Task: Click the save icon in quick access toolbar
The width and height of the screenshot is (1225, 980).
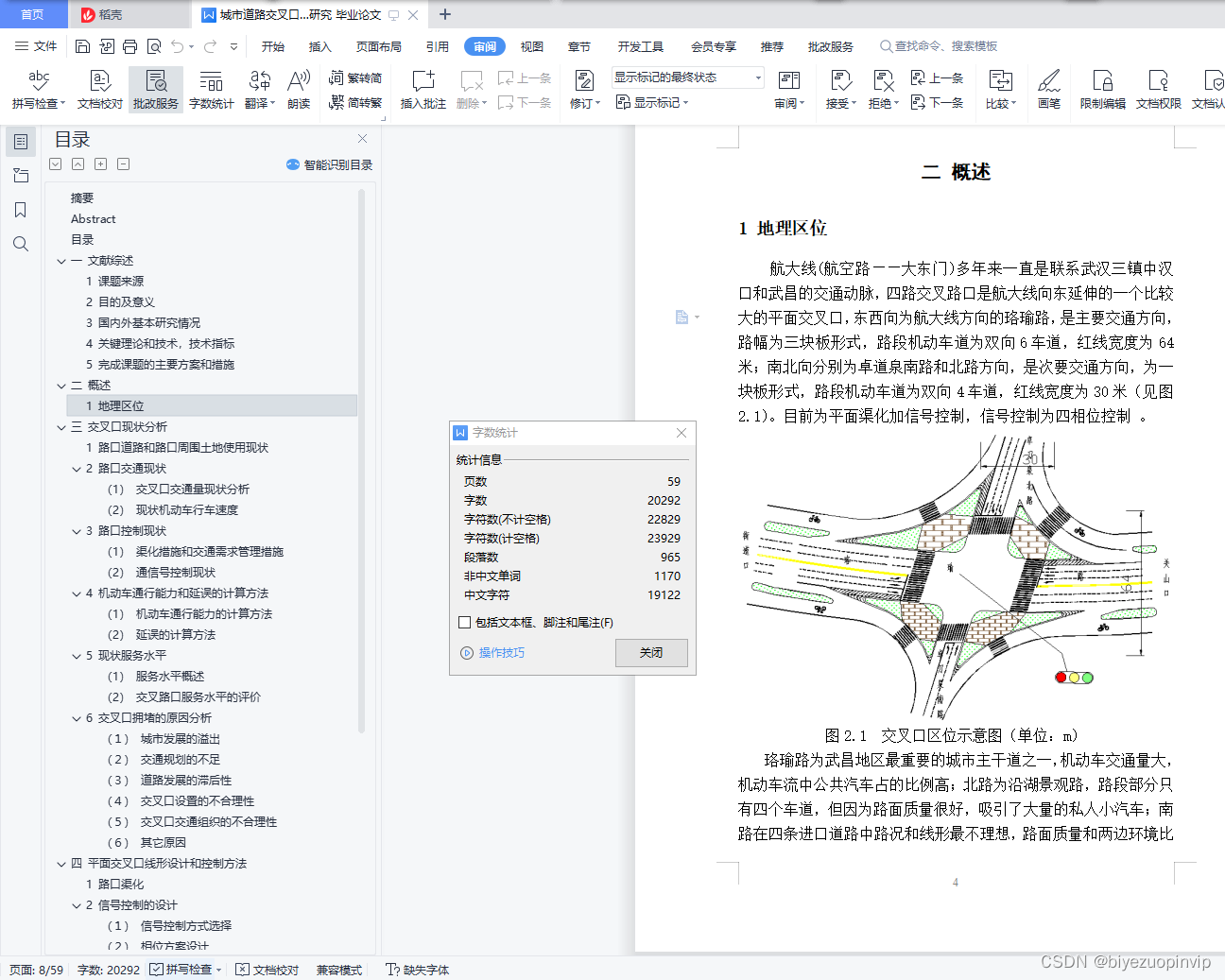Action: 82,46
